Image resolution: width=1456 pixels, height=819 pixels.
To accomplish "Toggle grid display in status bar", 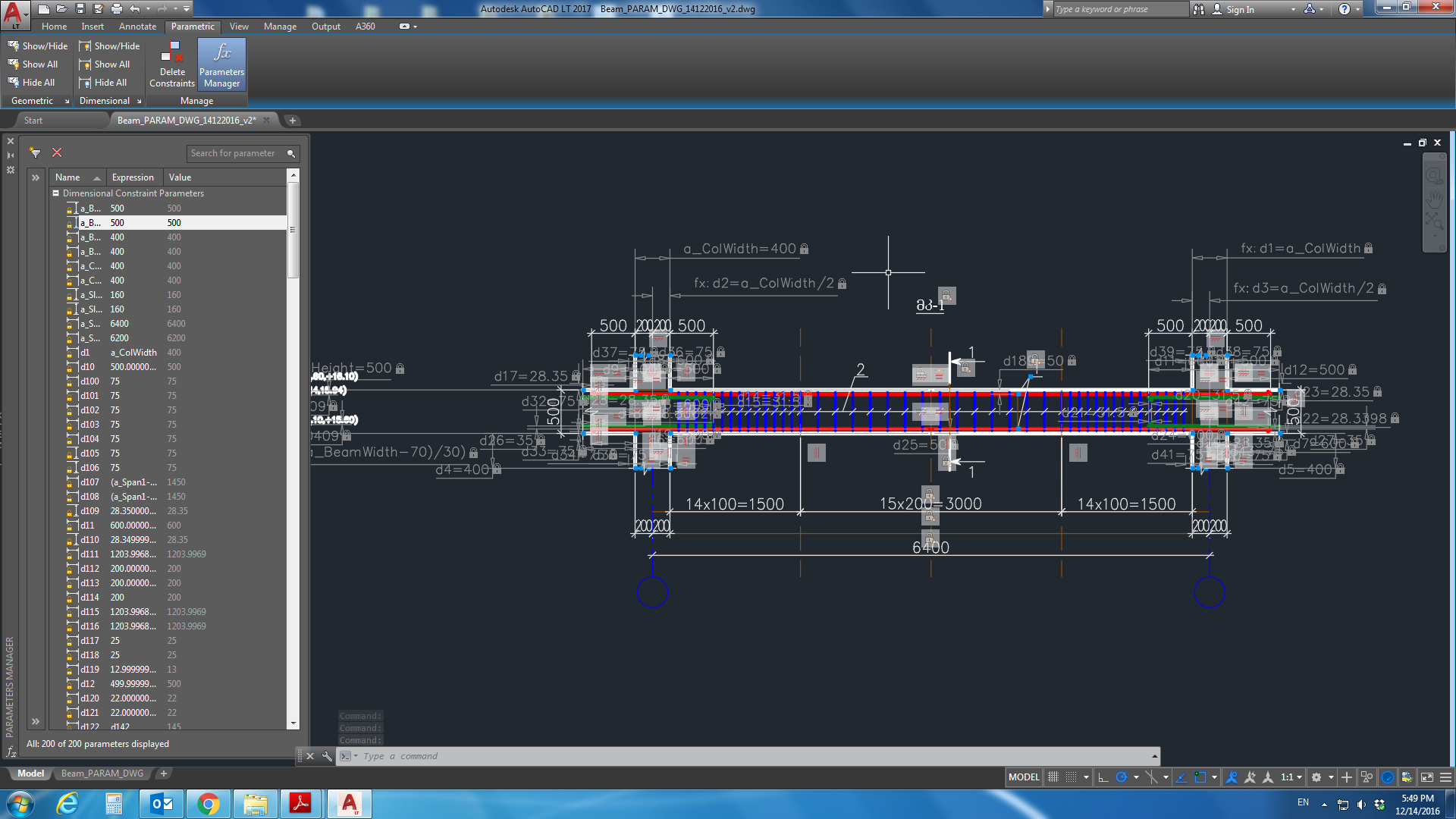I will click(x=1053, y=777).
